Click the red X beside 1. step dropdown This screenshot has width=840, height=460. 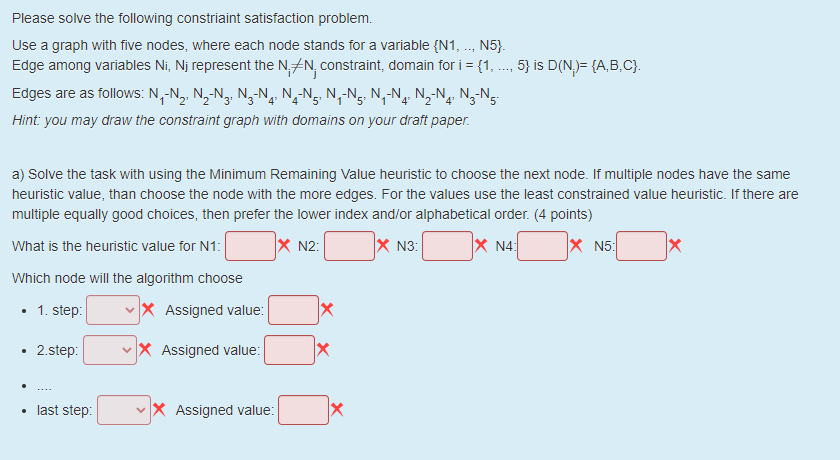pyautogui.click(x=148, y=309)
